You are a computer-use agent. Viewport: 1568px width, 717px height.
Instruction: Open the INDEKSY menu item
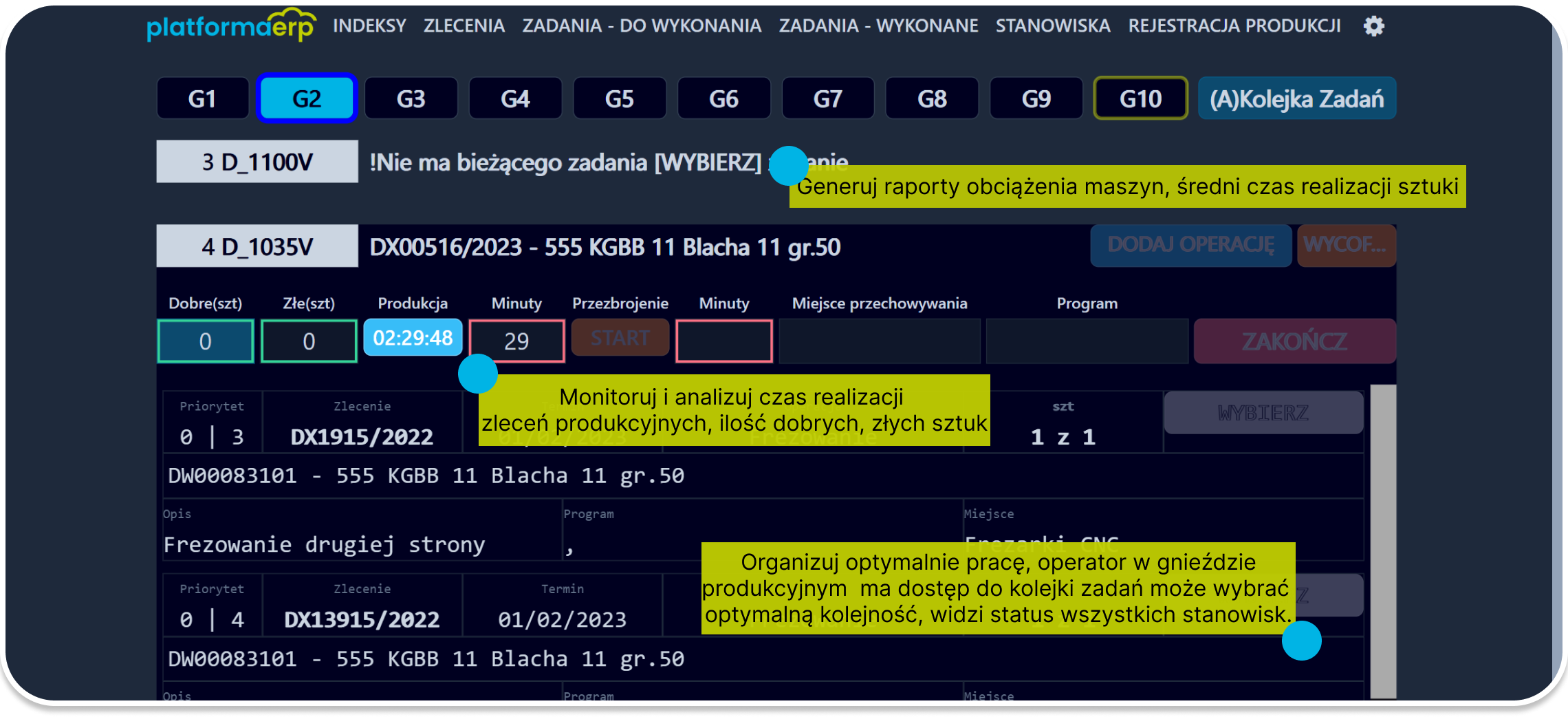(x=369, y=26)
